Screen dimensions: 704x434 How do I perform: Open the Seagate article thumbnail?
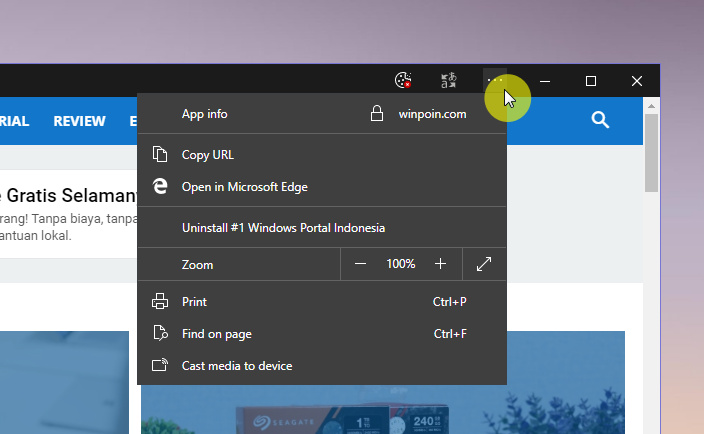[x=383, y=408]
